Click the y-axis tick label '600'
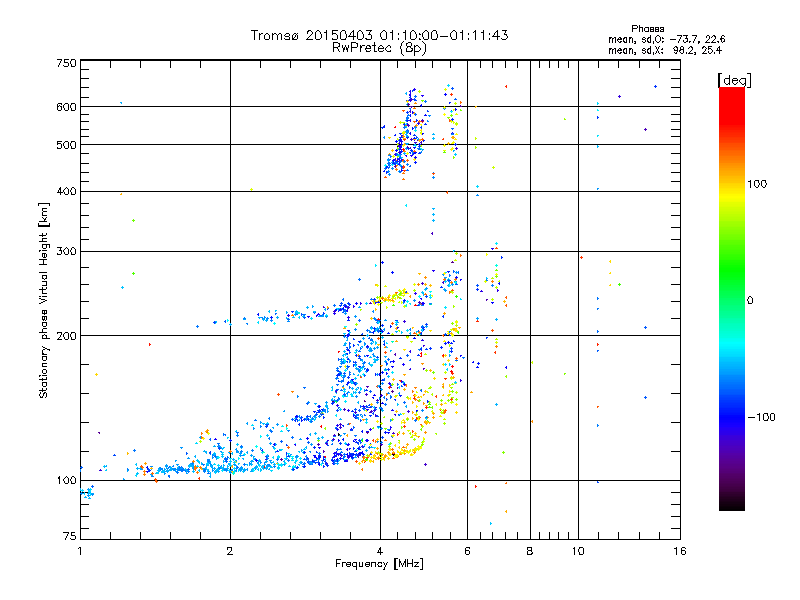 [67, 107]
